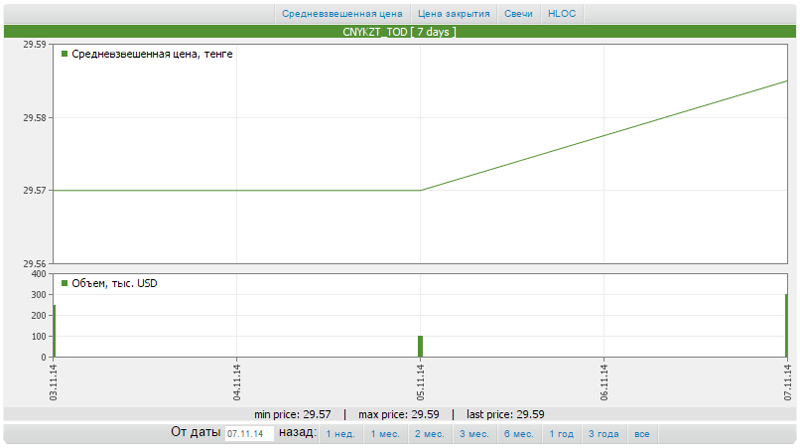Show data for 3 года

pyautogui.click(x=603, y=434)
